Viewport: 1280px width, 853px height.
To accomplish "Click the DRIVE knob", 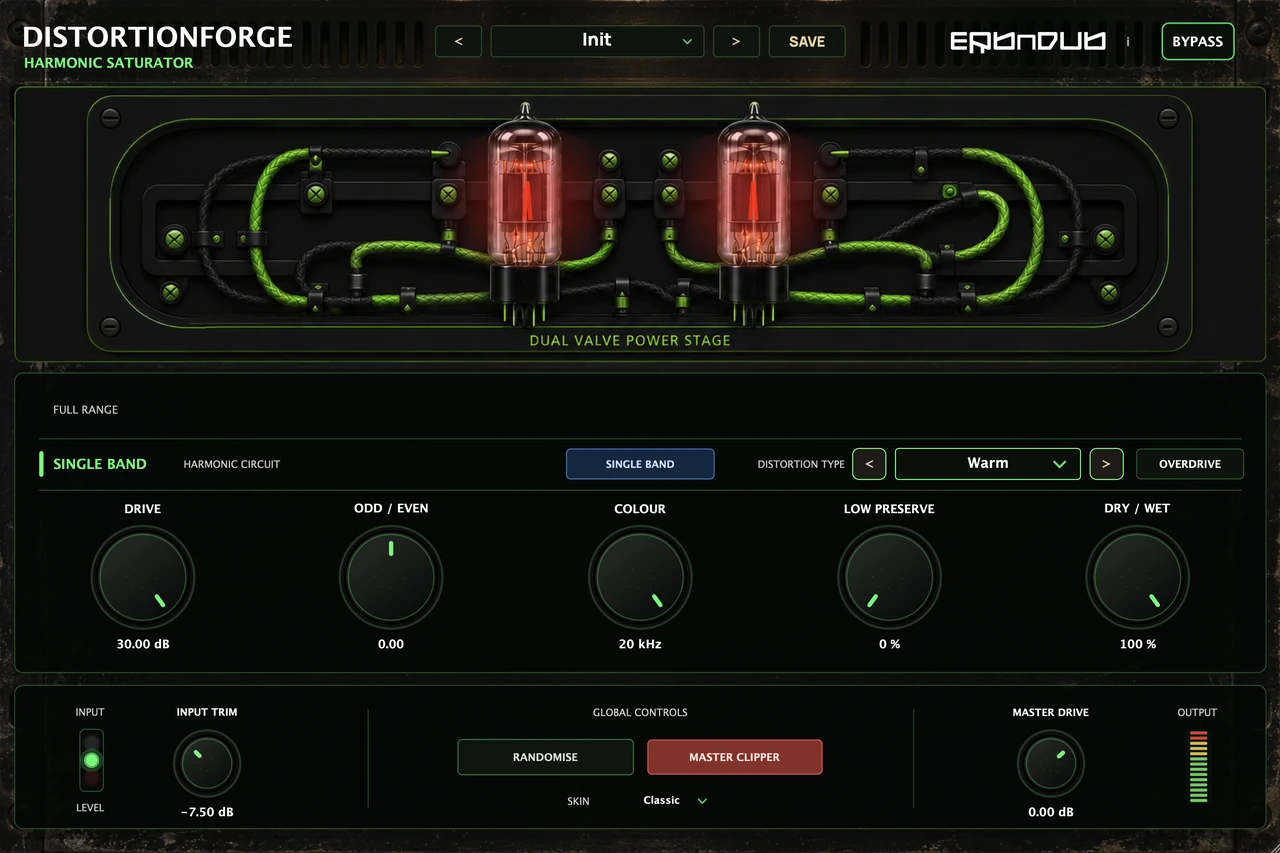I will click(143, 577).
